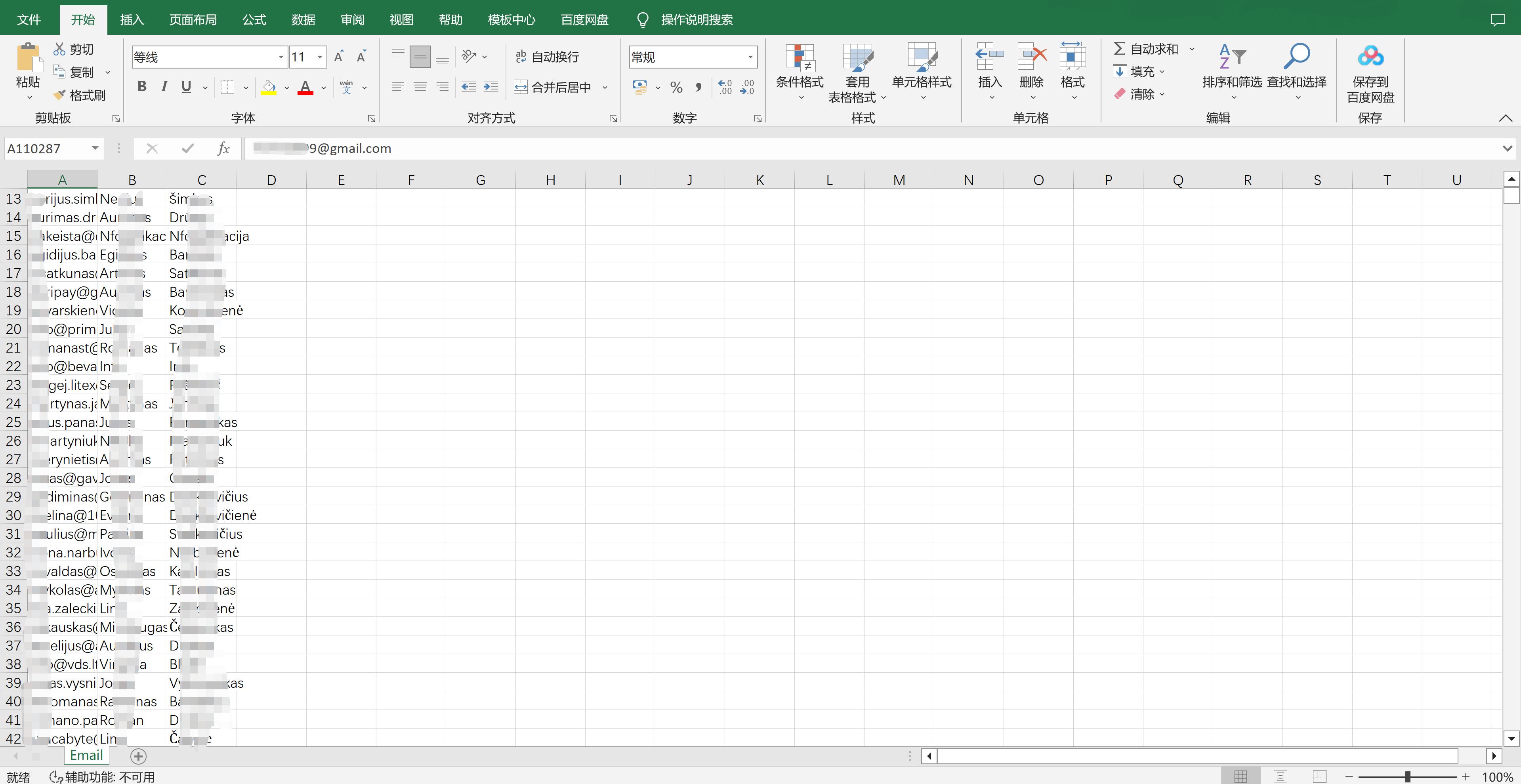
Task: Decrease decimal places
Action: [748, 88]
